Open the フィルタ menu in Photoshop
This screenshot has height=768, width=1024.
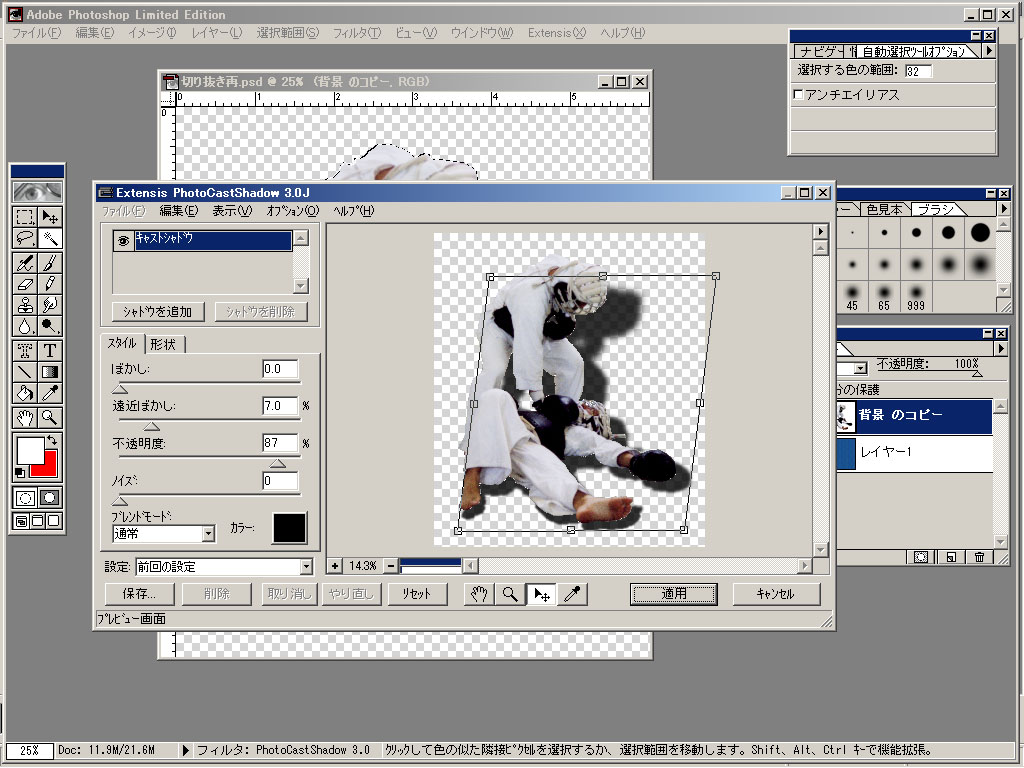357,33
